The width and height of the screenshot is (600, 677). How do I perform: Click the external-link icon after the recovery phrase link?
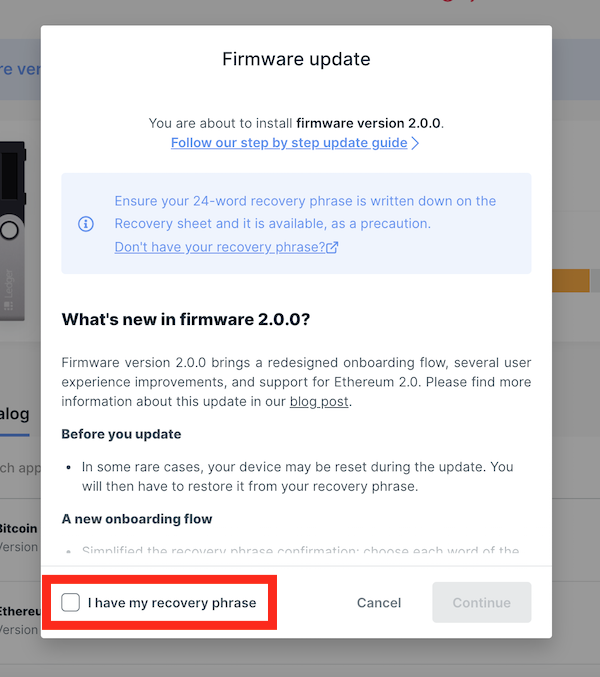pyautogui.click(x=332, y=247)
